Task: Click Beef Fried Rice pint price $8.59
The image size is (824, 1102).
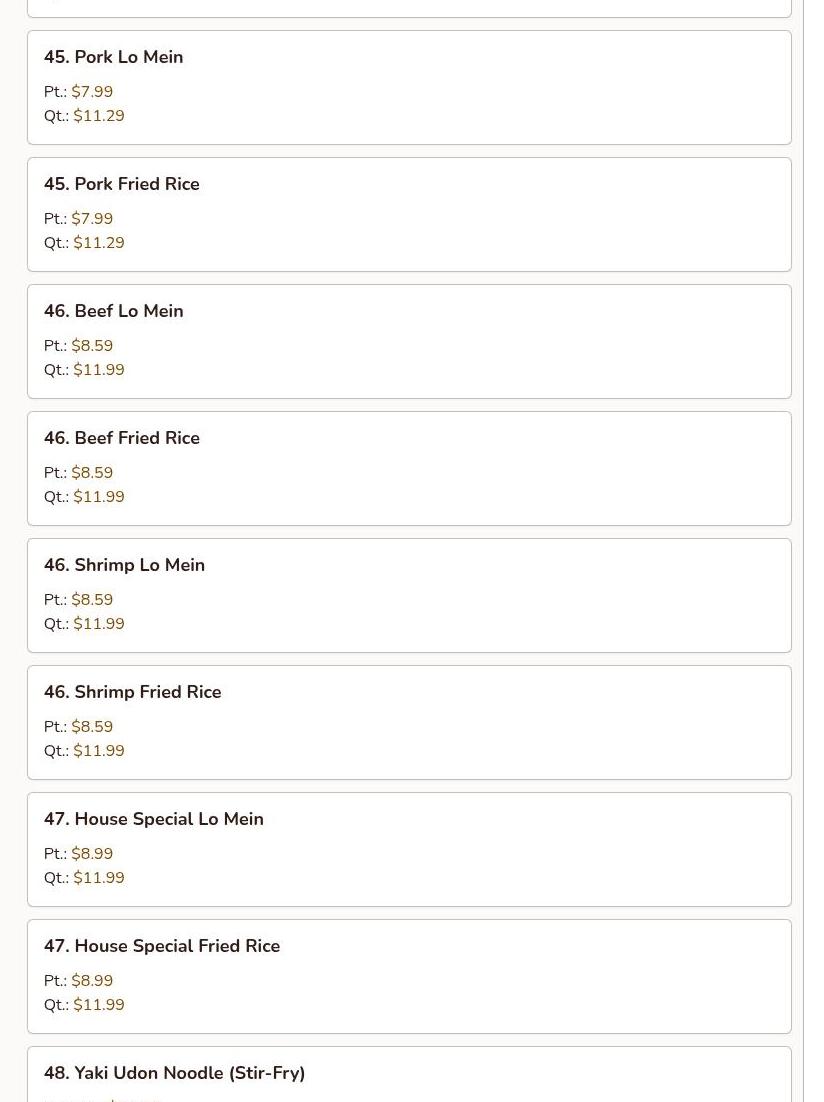Action: tap(92, 473)
